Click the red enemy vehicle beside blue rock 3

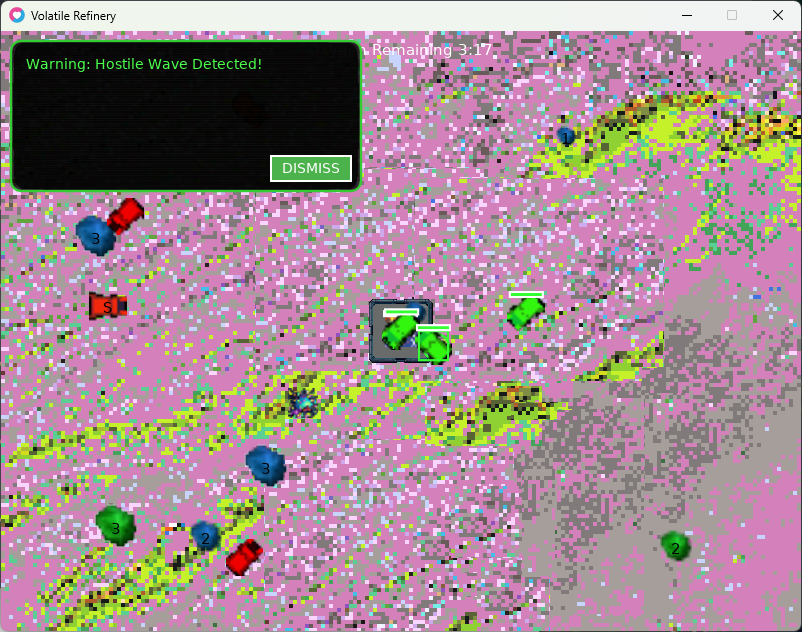pos(125,215)
